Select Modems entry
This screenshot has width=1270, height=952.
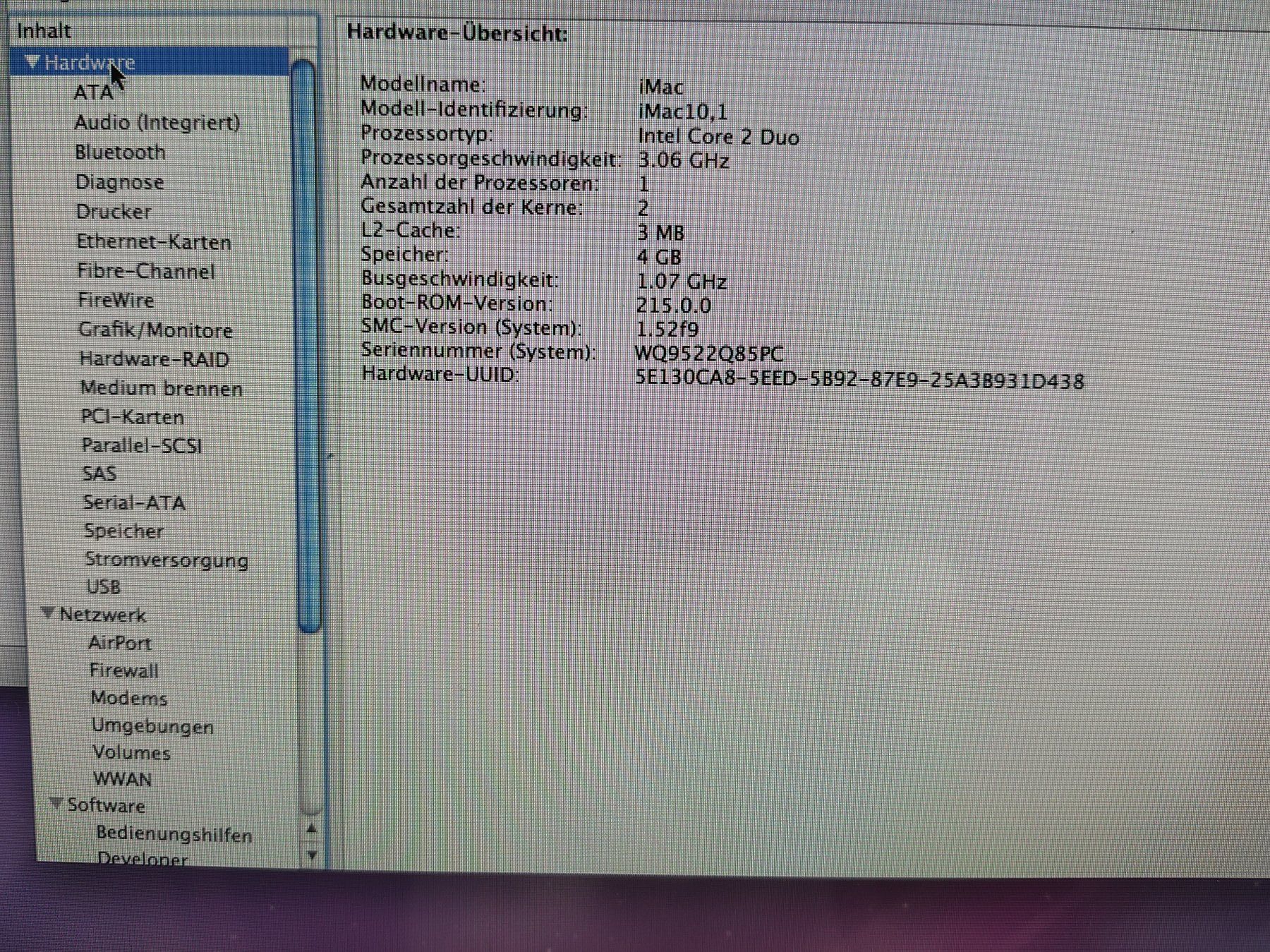[129, 698]
